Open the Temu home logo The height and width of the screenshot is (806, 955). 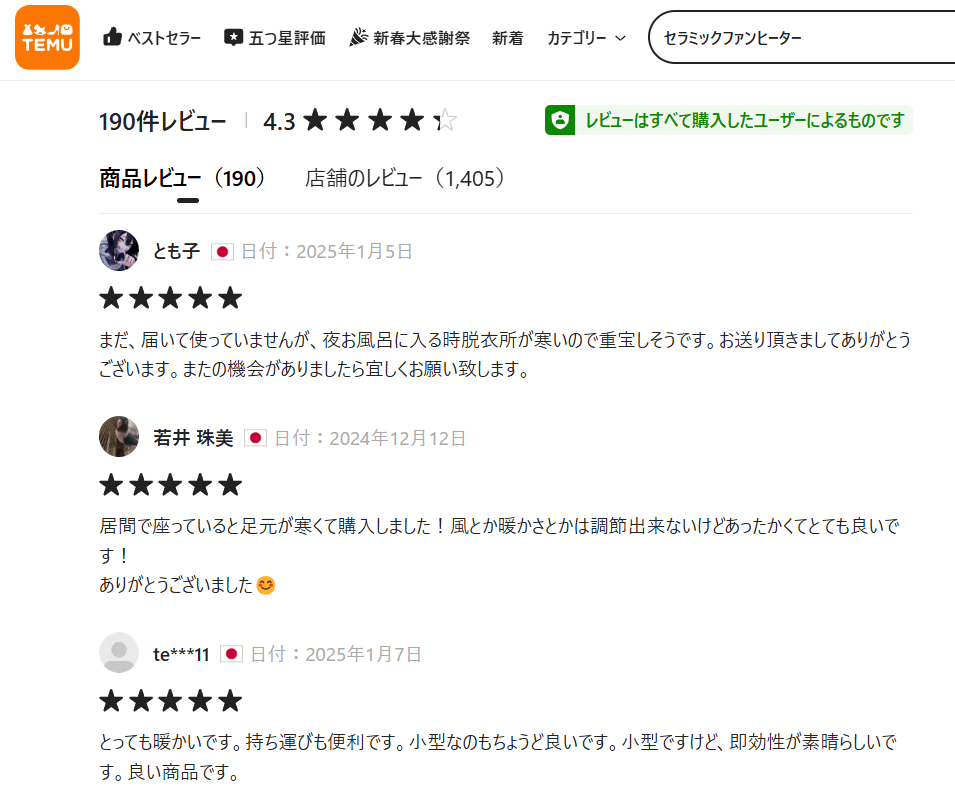(x=48, y=38)
